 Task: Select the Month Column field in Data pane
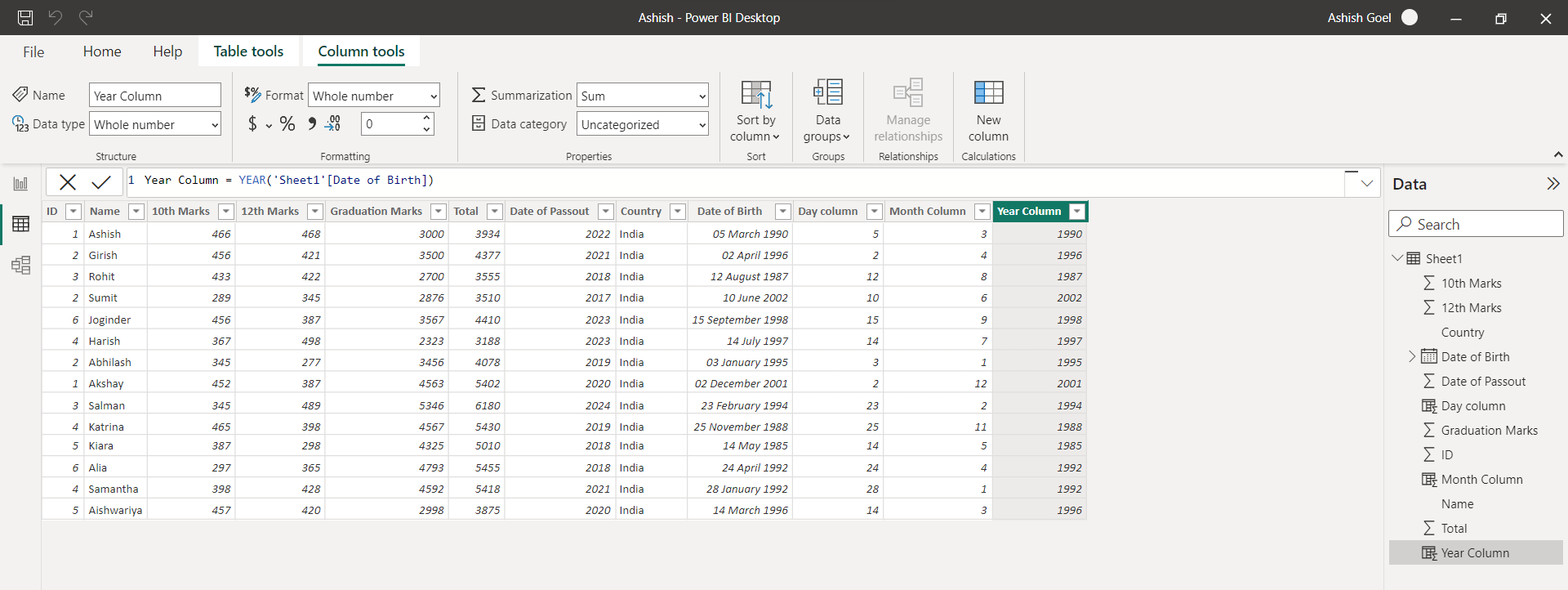[x=1481, y=480]
